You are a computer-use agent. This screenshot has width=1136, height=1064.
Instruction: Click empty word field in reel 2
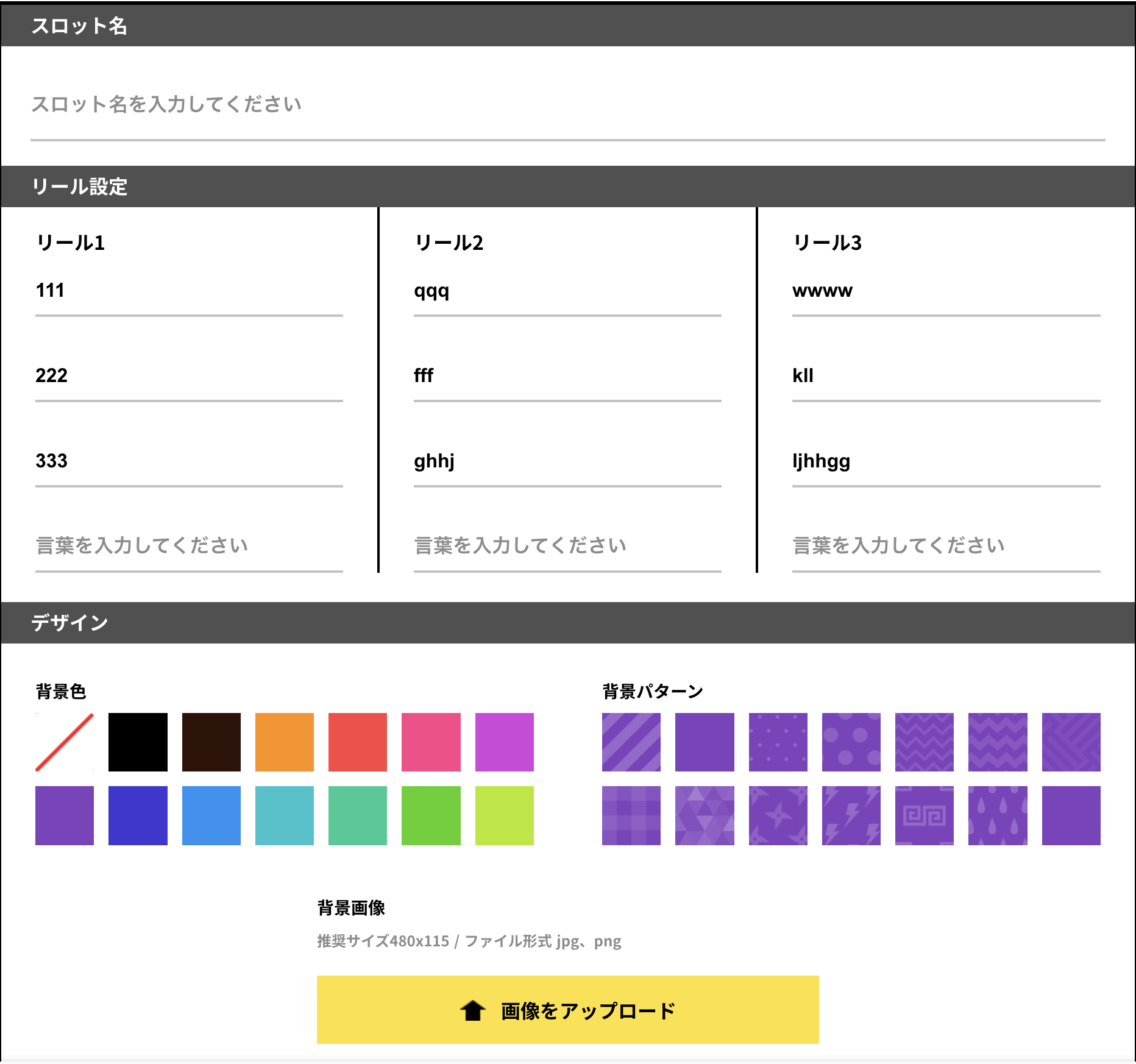pyautogui.click(x=567, y=546)
